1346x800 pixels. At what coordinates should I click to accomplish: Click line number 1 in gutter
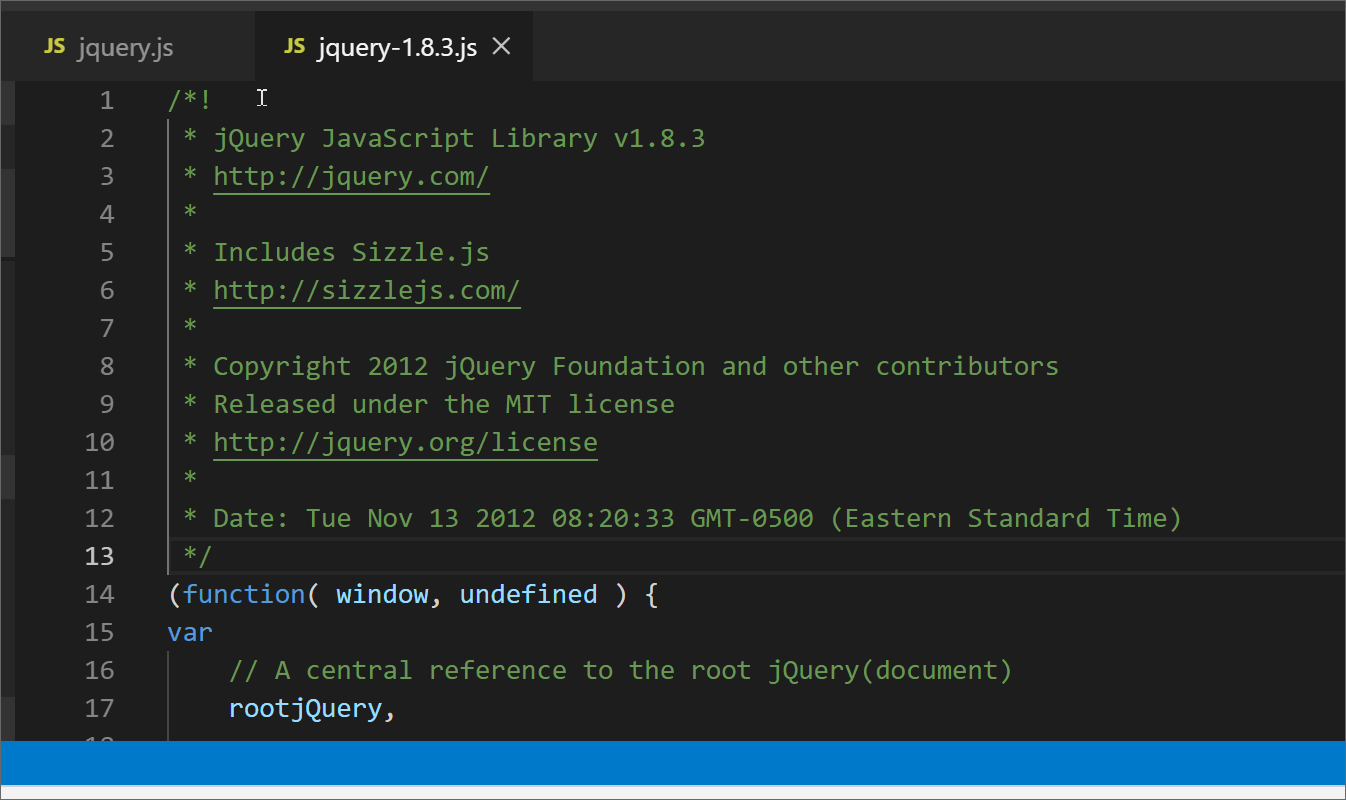coord(107,100)
